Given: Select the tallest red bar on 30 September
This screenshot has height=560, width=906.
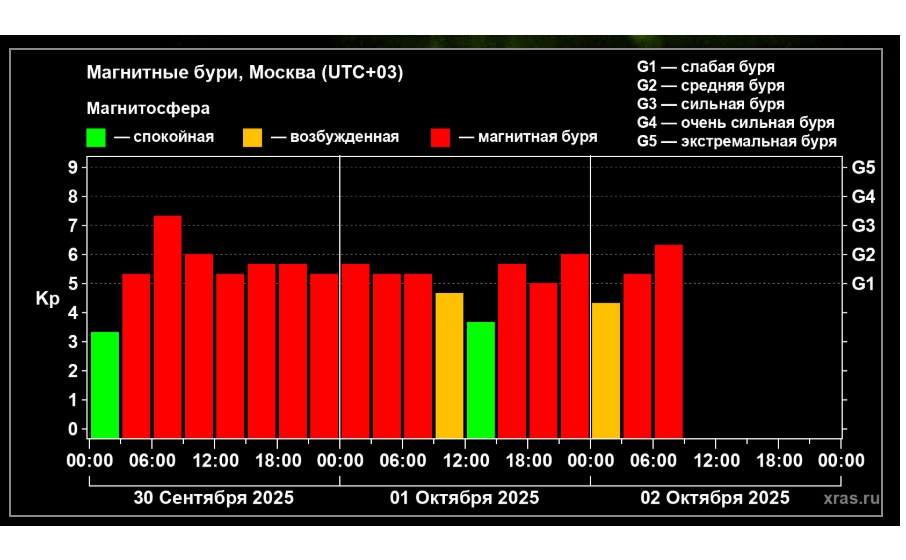Looking at the screenshot, I should [167, 326].
